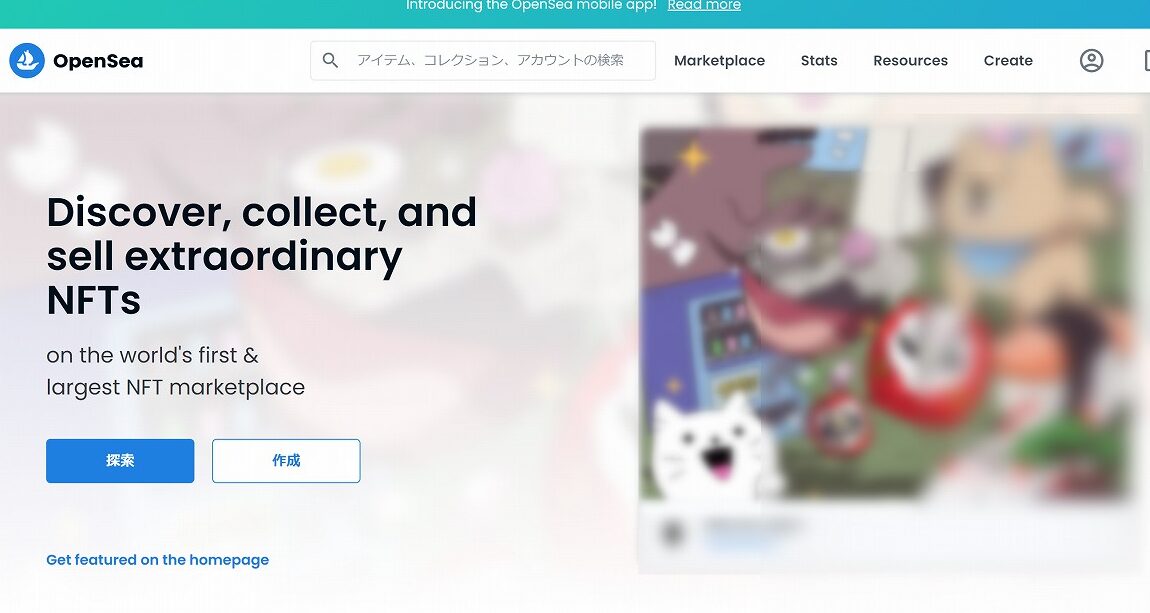
Task: Click the blurred creator avatar below the artwork
Action: [671, 533]
